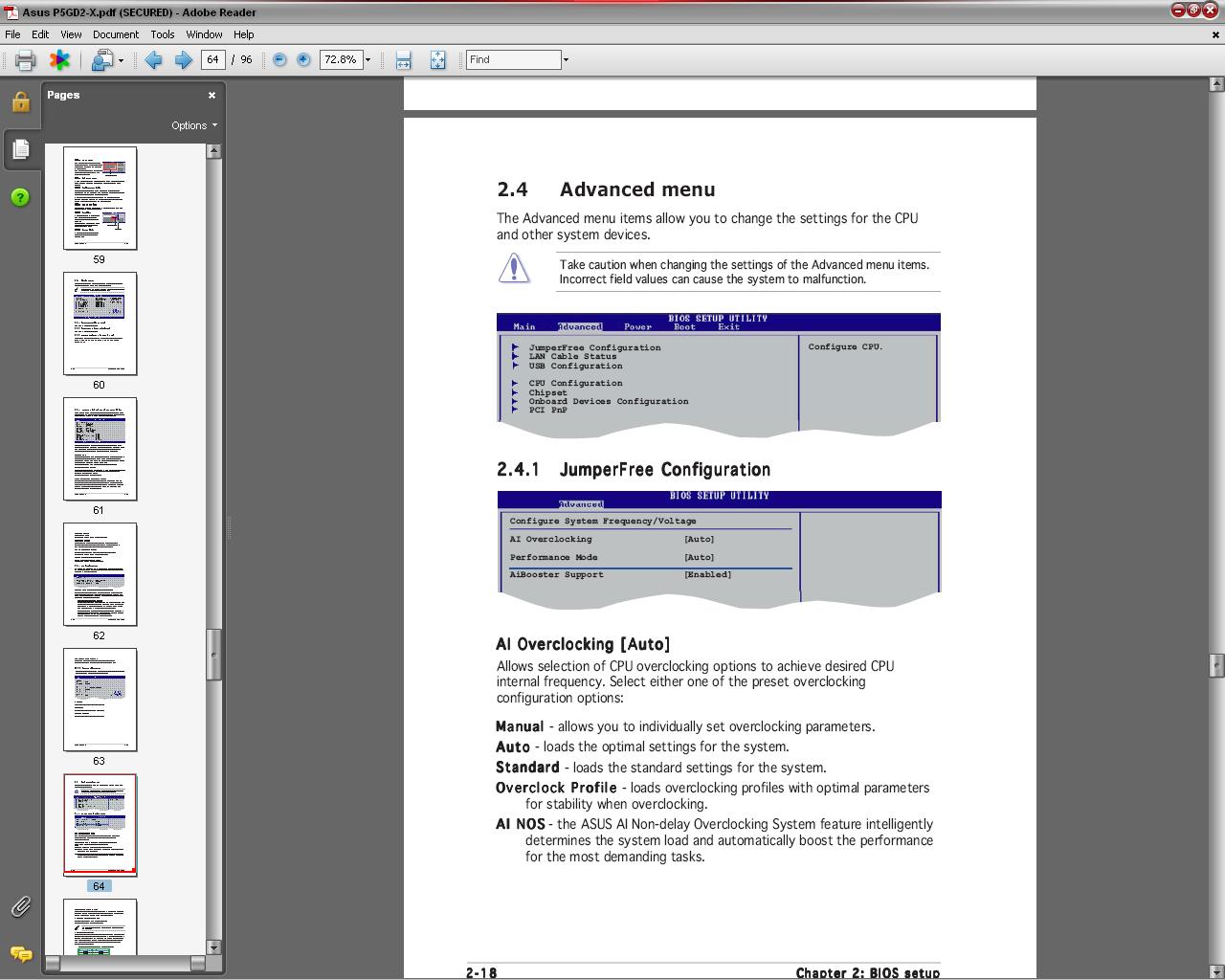Click the fit one full page icon
This screenshot has width=1225, height=980.
pos(437,60)
